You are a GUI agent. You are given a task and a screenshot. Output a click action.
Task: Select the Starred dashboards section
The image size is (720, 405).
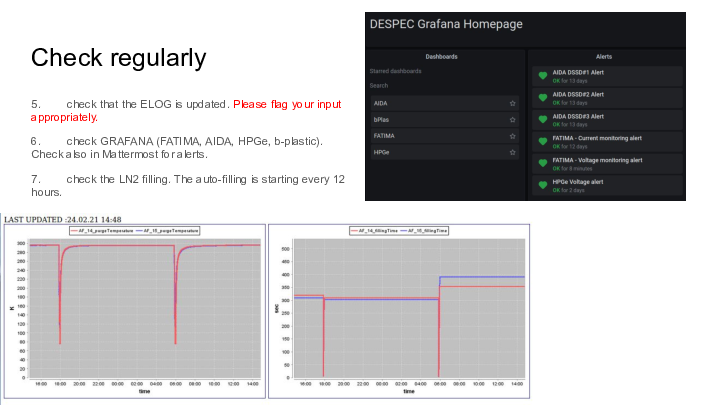coord(395,71)
